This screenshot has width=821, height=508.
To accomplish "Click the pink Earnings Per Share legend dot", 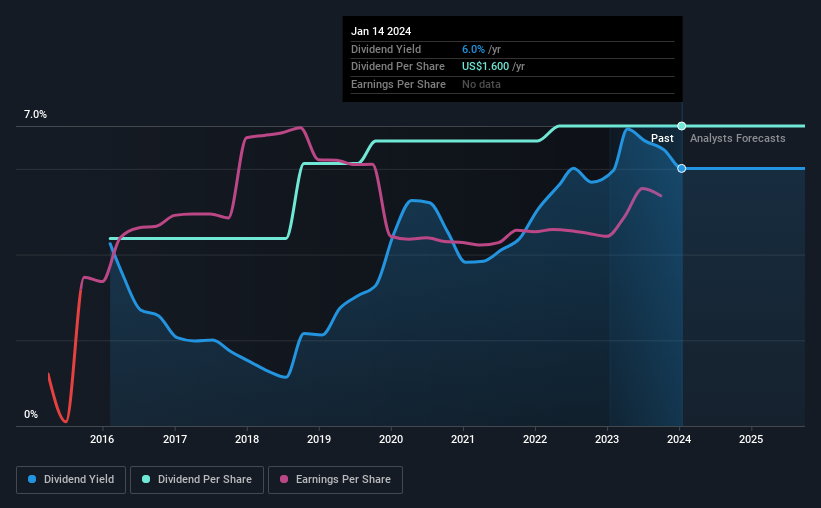I will pyautogui.click(x=284, y=479).
